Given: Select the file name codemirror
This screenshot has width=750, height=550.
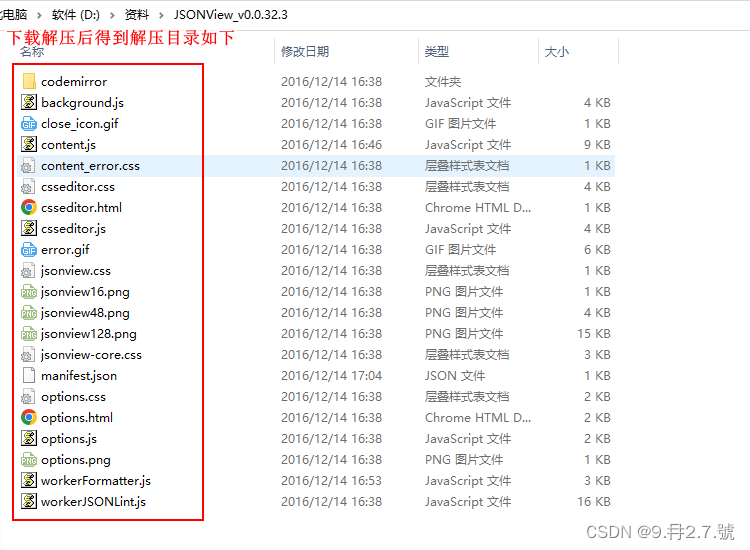Looking at the screenshot, I should pyautogui.click(x=74, y=82).
